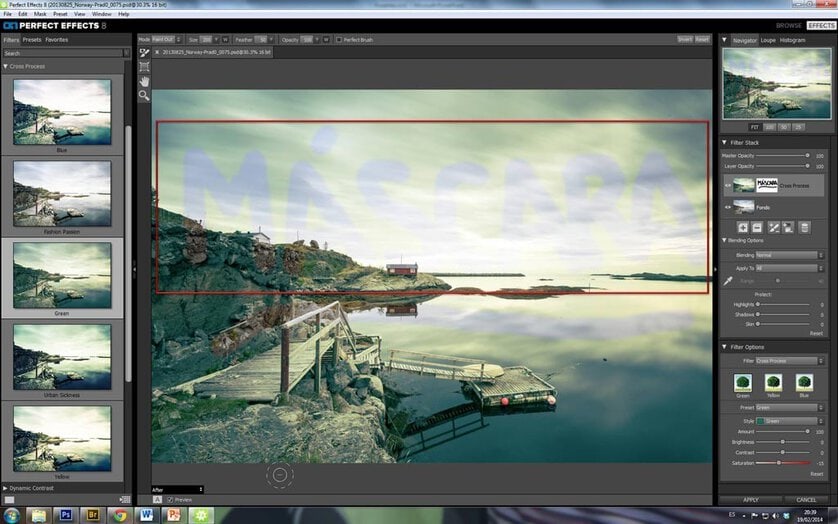838x524 pixels.
Task: Click the Opacity pressure W toggle
Action: tap(325, 40)
